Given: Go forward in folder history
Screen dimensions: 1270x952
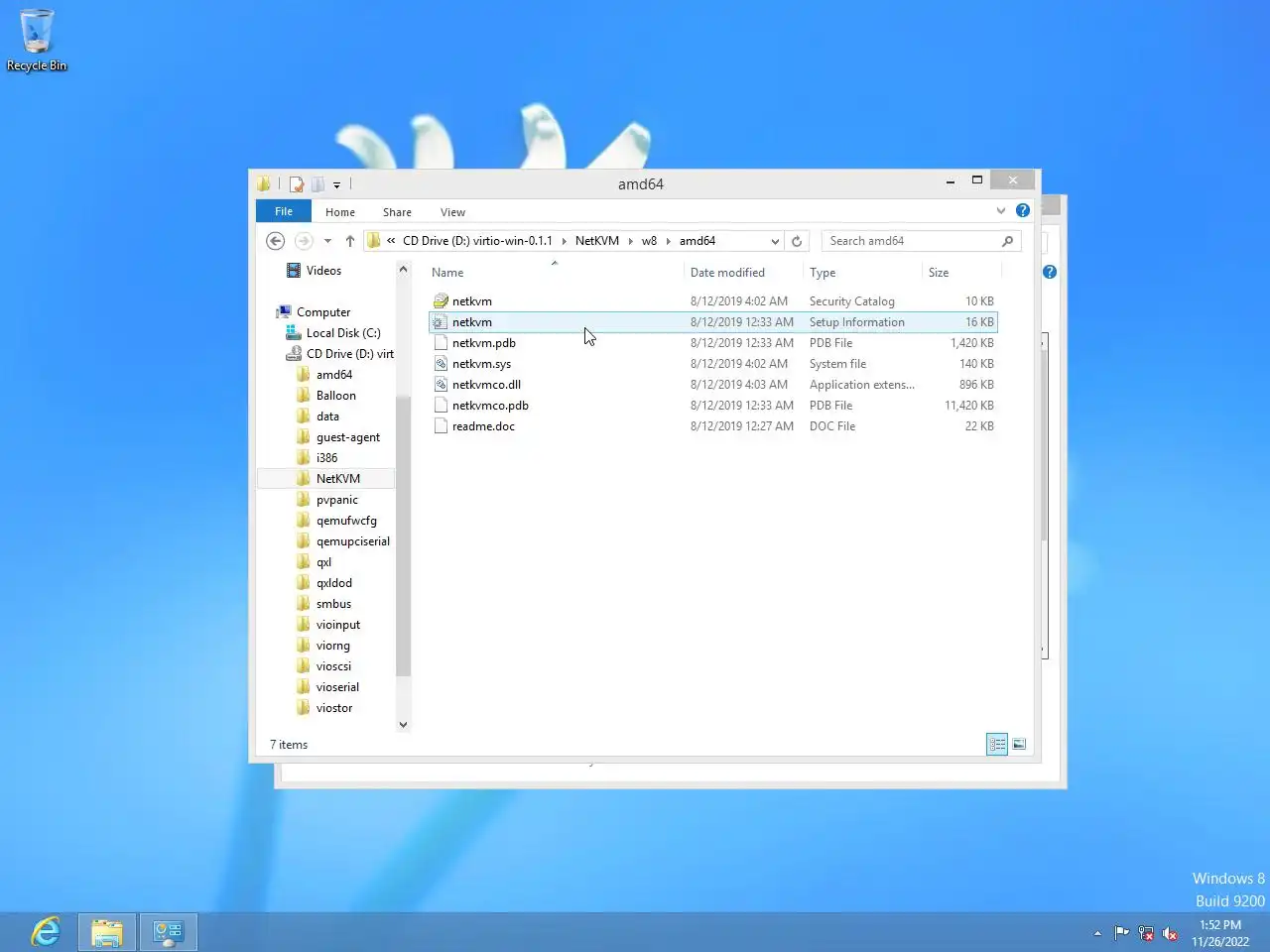Looking at the screenshot, I should click(x=304, y=241).
